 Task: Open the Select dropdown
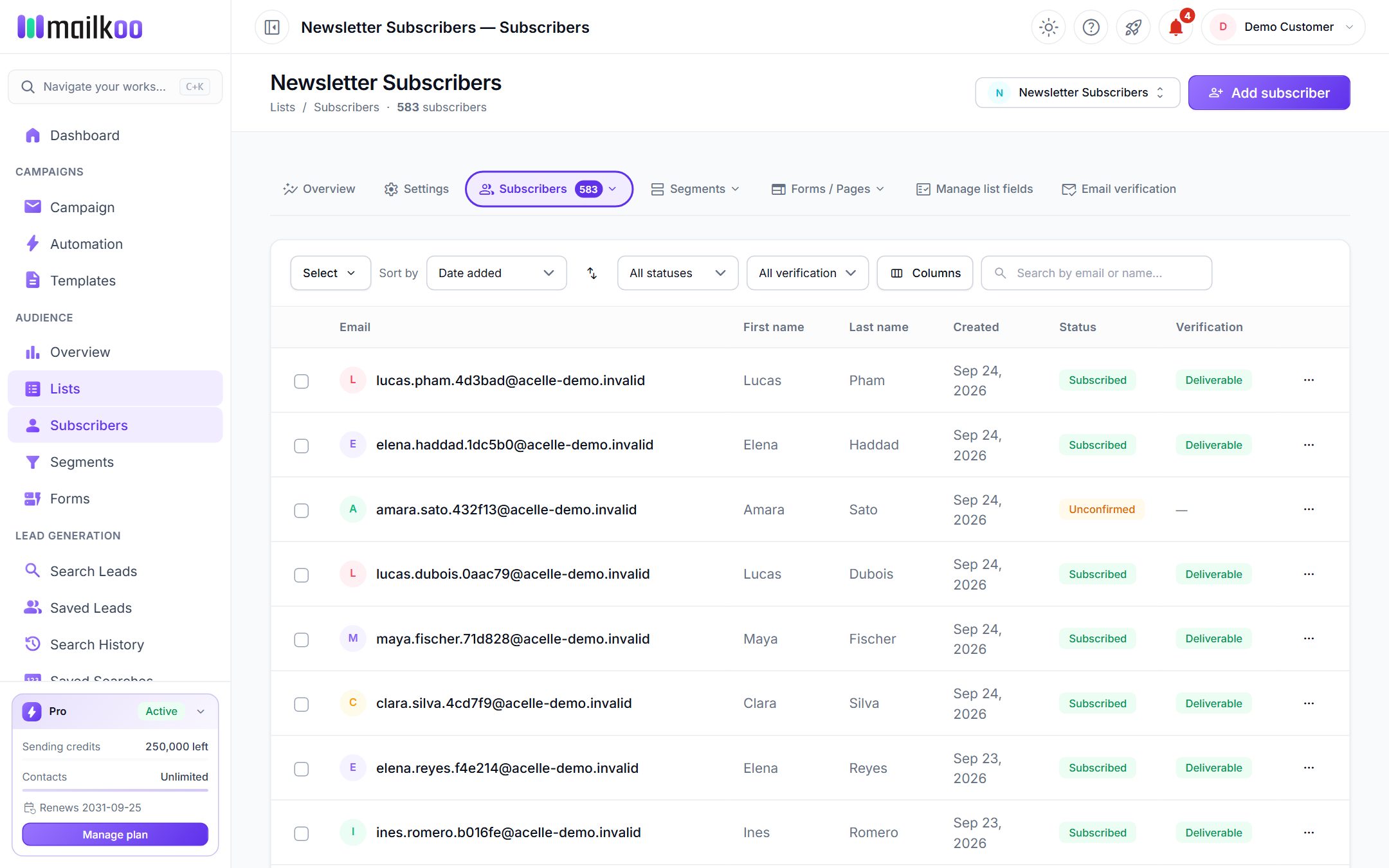click(330, 273)
